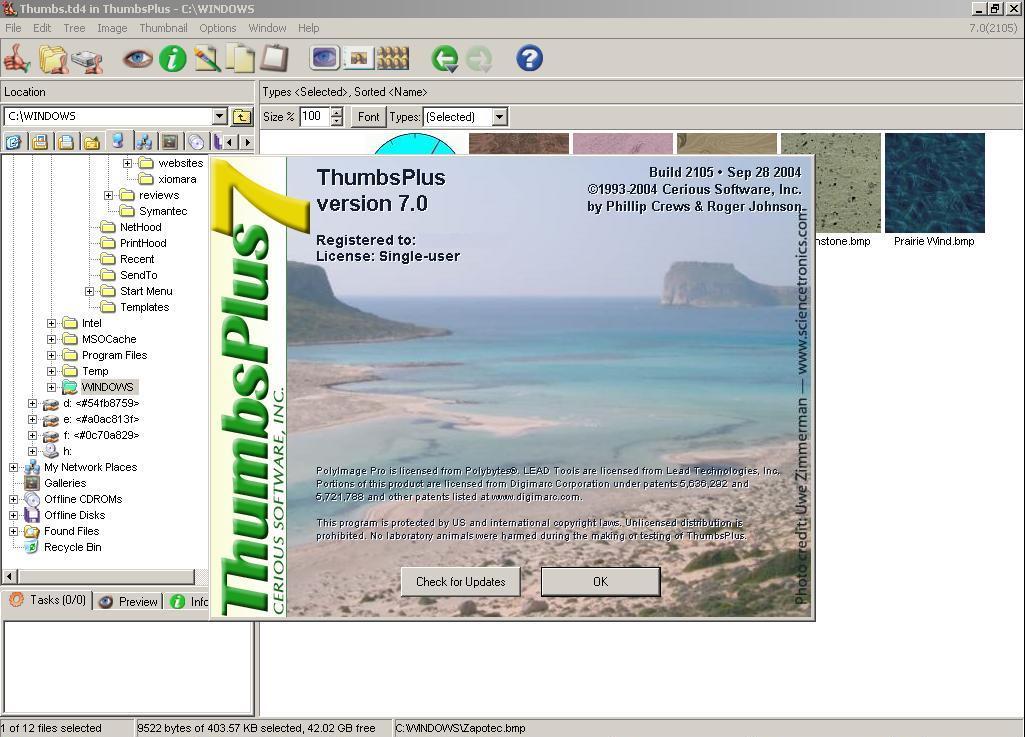This screenshot has width=1025, height=737.
Task: Select the blue computer tree tab icon
Action: (118, 141)
